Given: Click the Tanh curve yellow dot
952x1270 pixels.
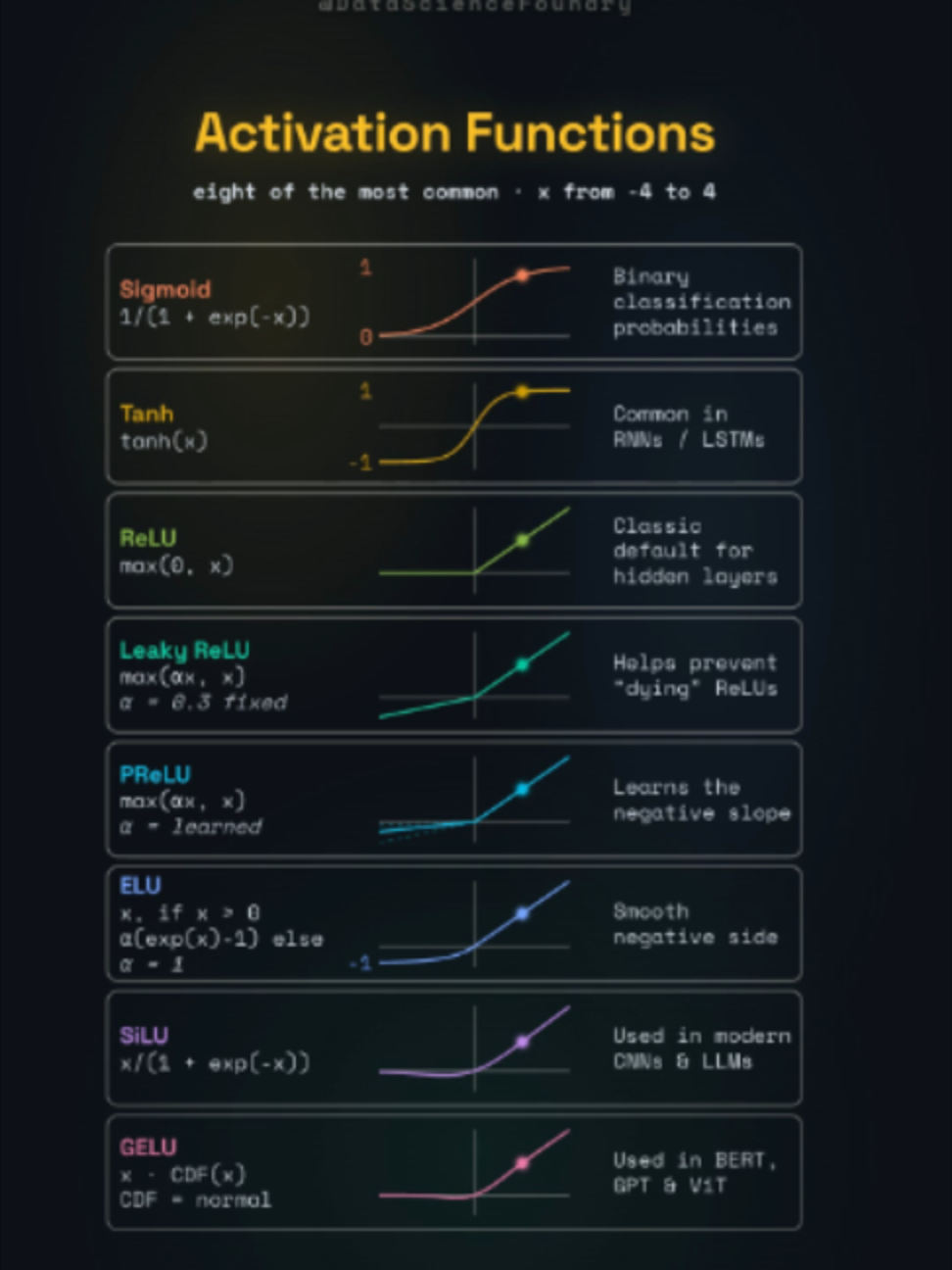Looking at the screenshot, I should pyautogui.click(x=522, y=391).
